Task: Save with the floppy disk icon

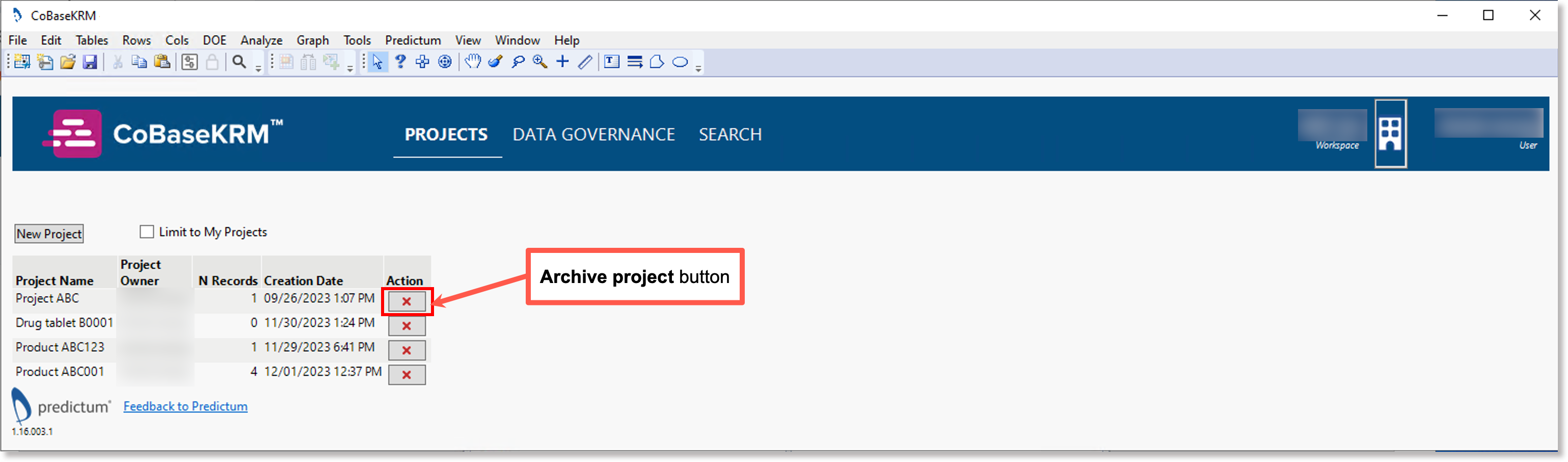Action: pos(90,62)
